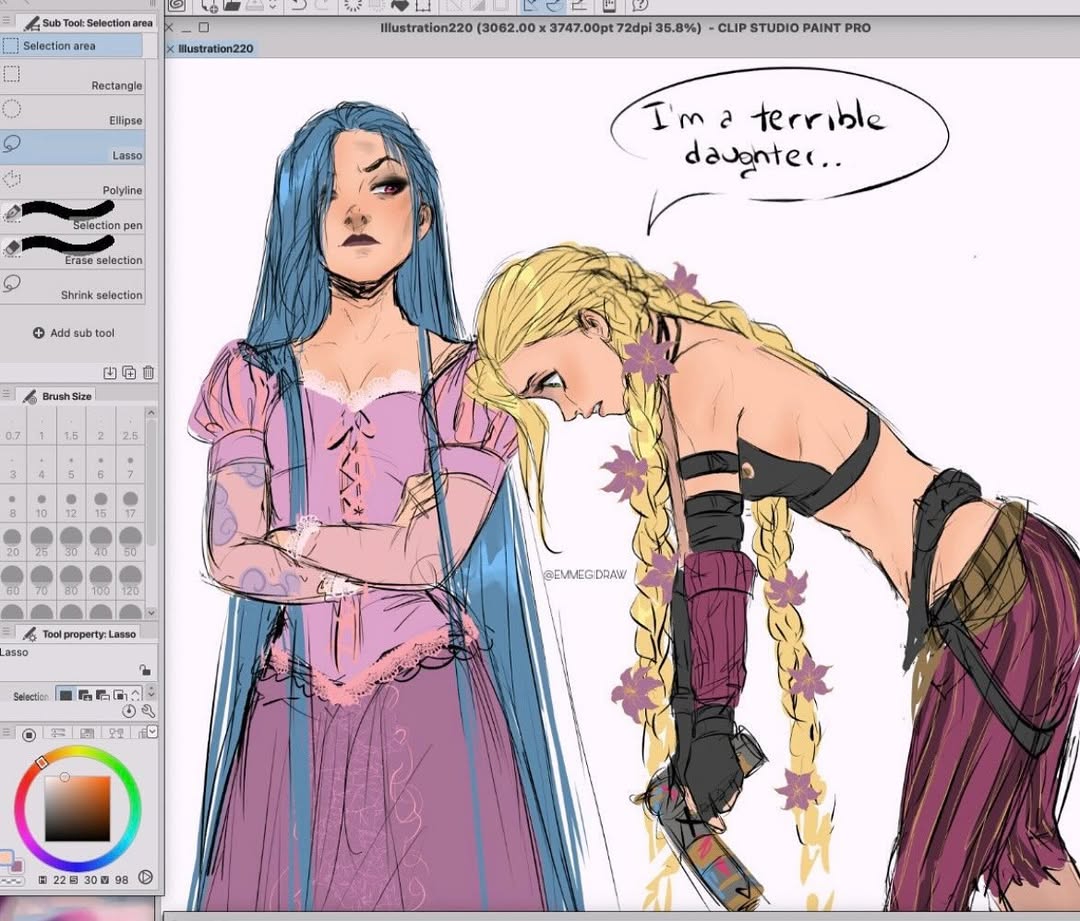
Task: Click the Add sub tool button
Action: click(x=74, y=333)
